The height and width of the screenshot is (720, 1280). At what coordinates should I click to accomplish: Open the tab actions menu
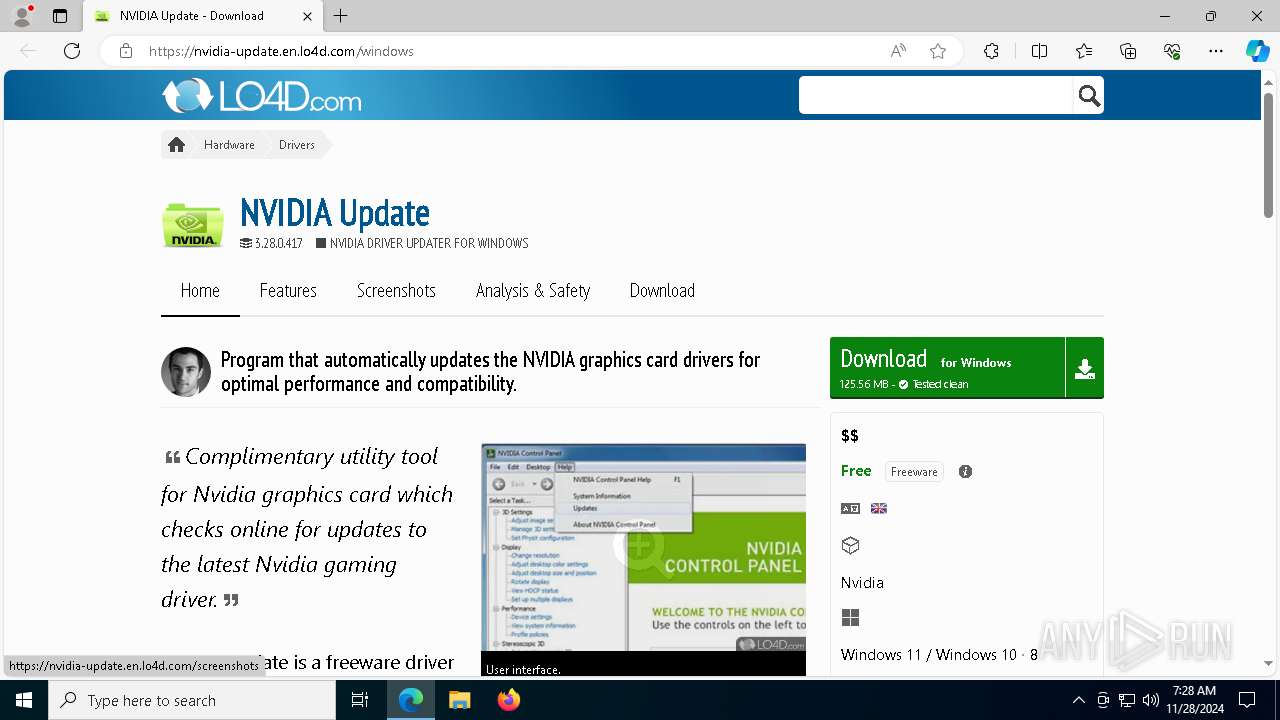coord(60,16)
